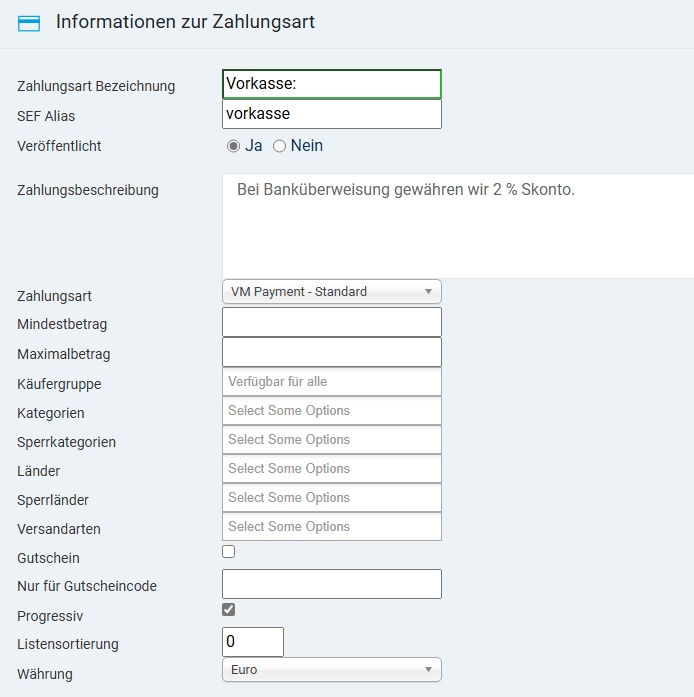
Task: Select the Nein radio button
Action: pyautogui.click(x=280, y=146)
